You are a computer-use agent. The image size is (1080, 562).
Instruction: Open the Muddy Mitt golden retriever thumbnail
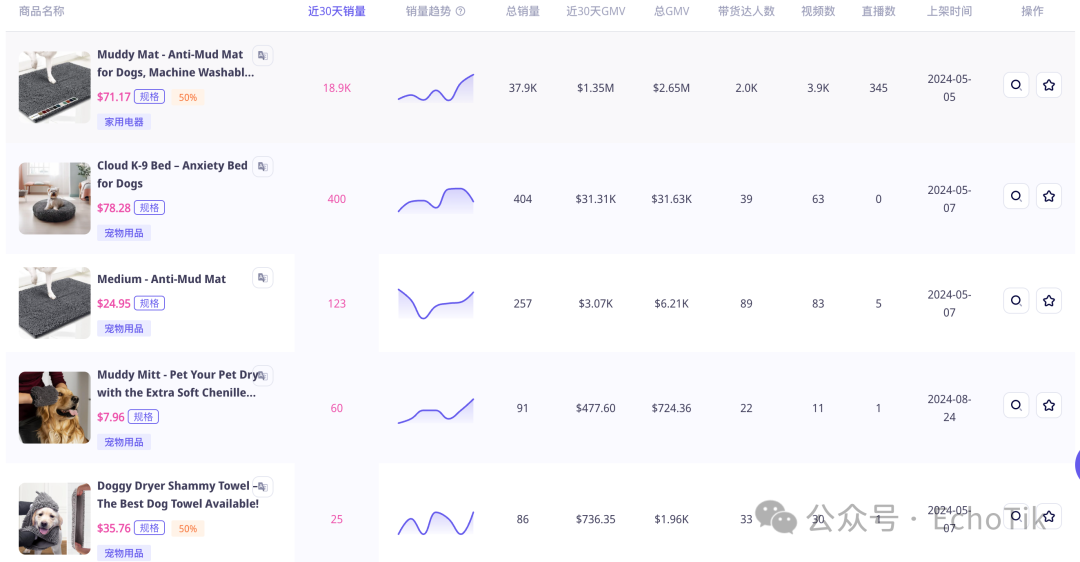54,408
